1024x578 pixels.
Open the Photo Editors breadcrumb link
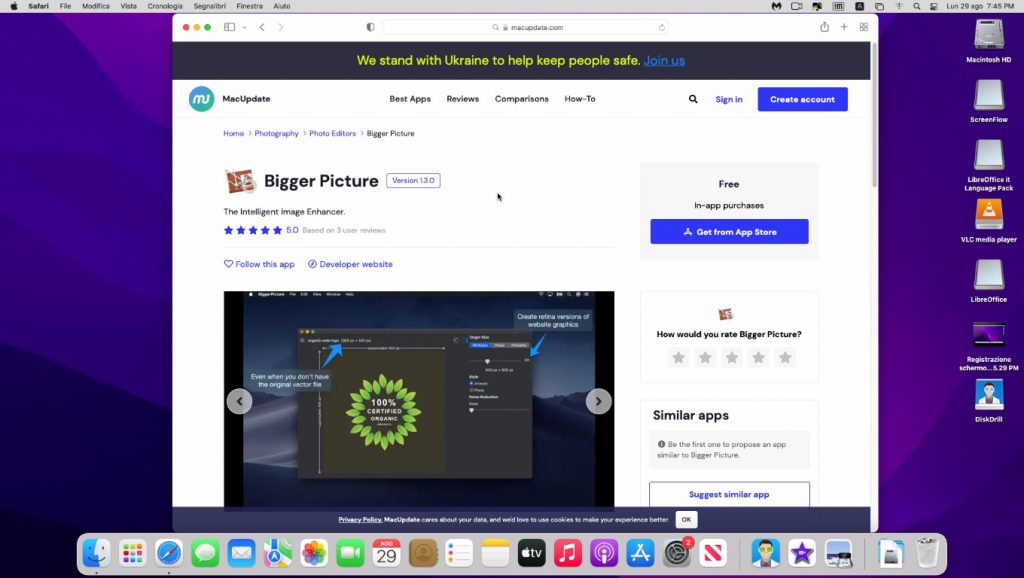click(331, 133)
